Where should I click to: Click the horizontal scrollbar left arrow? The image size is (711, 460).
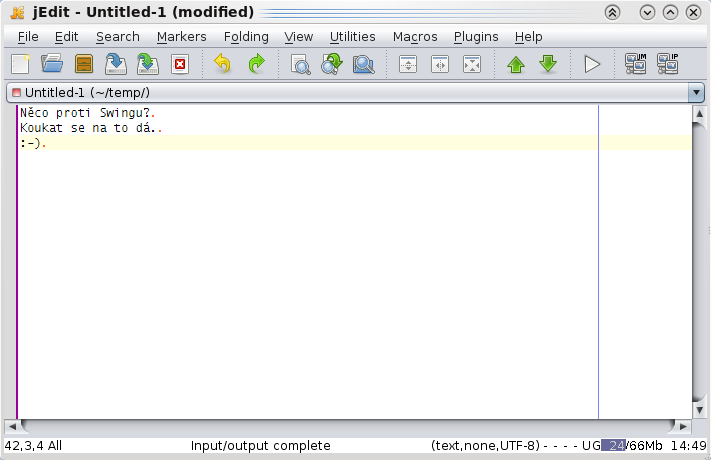(12, 426)
